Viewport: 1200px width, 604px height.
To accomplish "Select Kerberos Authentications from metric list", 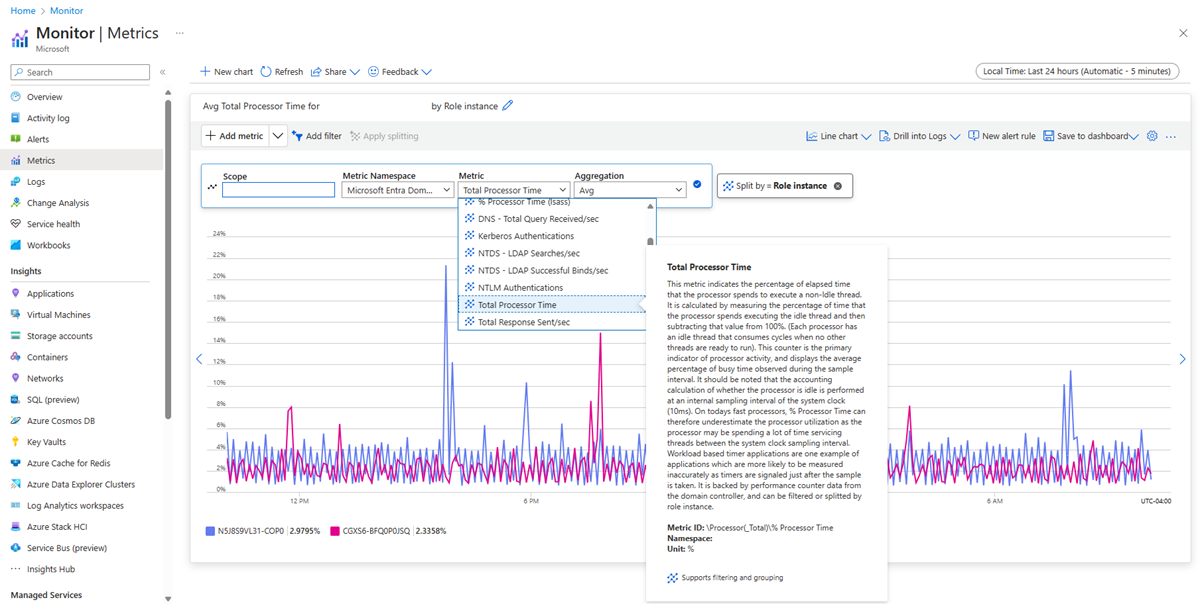I will [x=525, y=236].
